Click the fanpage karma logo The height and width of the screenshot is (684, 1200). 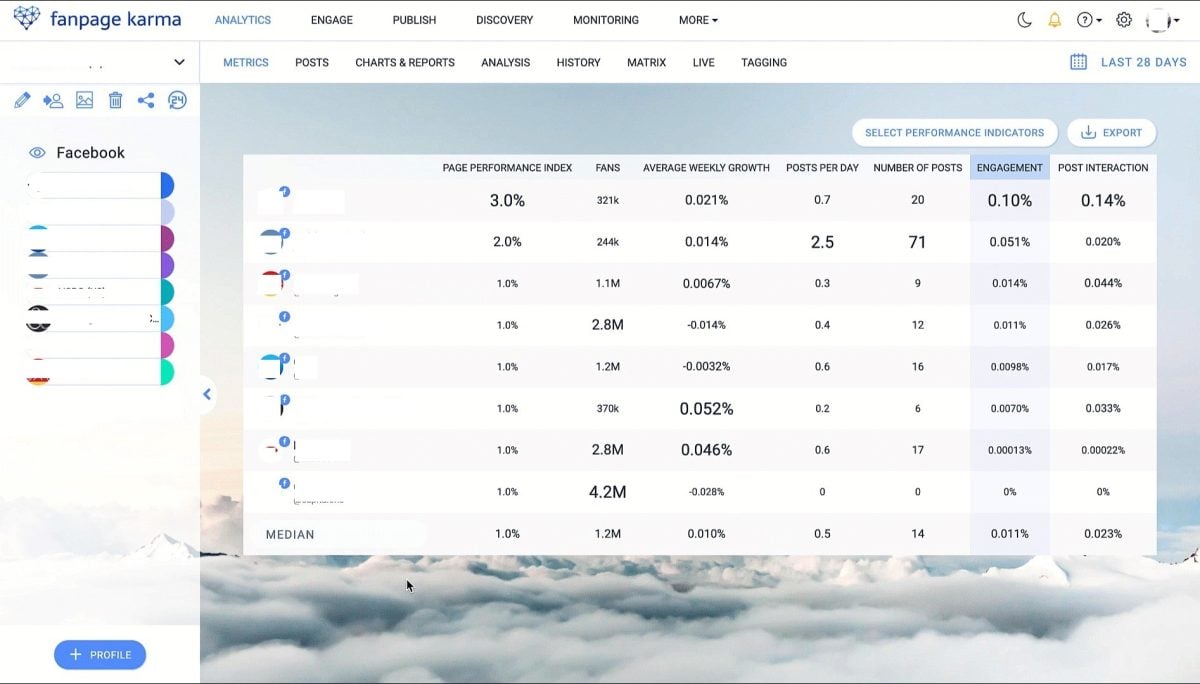click(x=98, y=19)
